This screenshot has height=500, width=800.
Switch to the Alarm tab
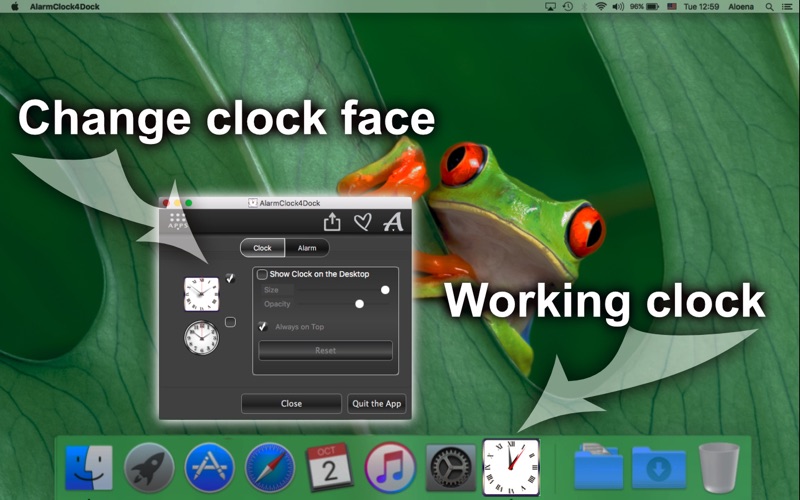coord(307,248)
